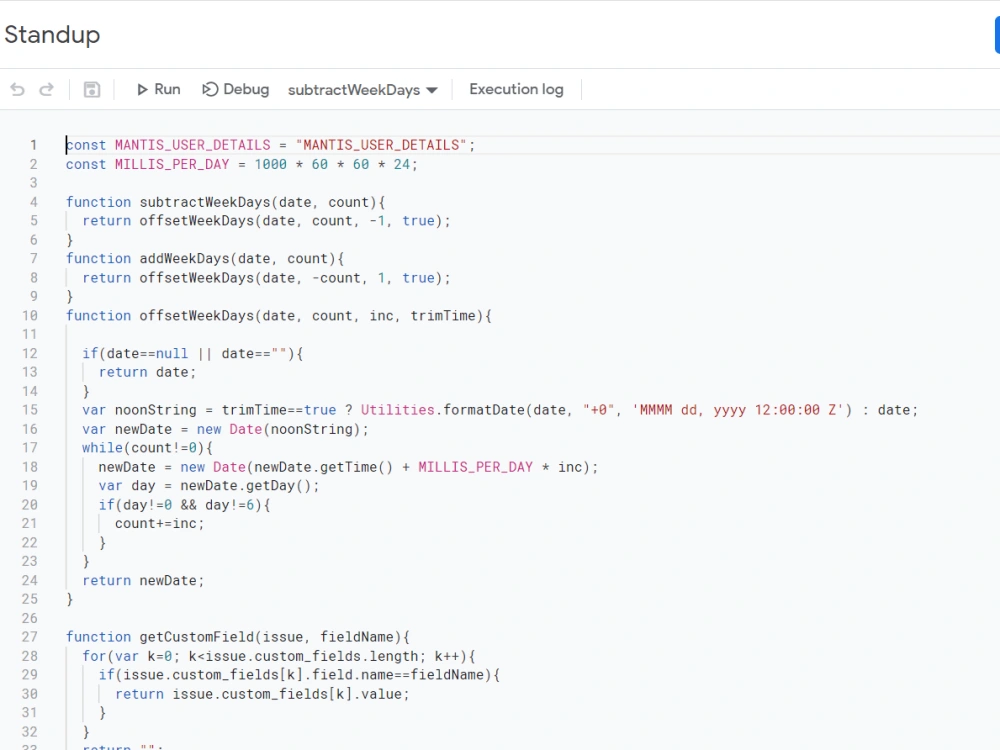Click Utilities.formatDate call on line 15
The image size is (1000, 750).
coord(443,410)
